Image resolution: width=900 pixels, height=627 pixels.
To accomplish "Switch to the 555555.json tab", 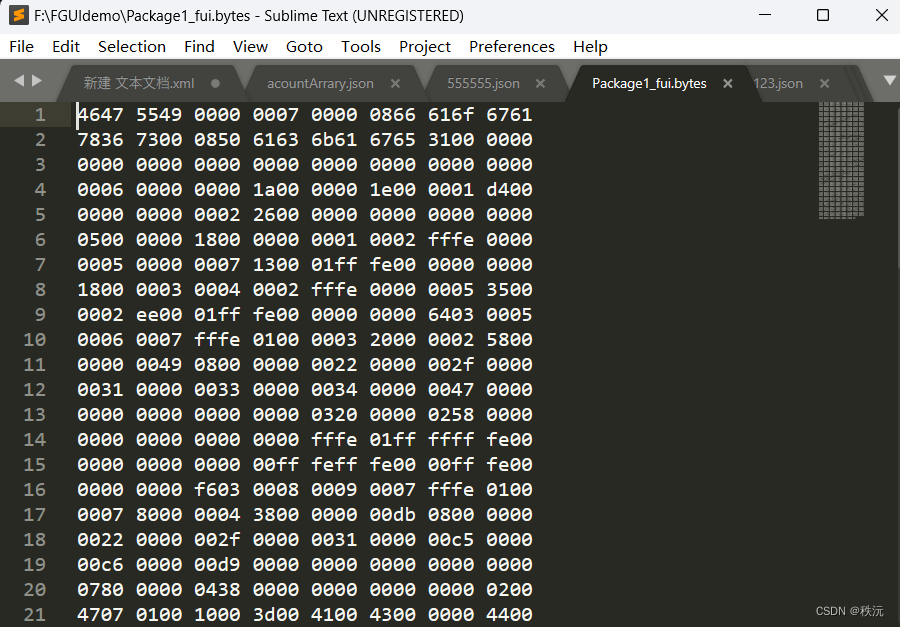I will tap(483, 84).
